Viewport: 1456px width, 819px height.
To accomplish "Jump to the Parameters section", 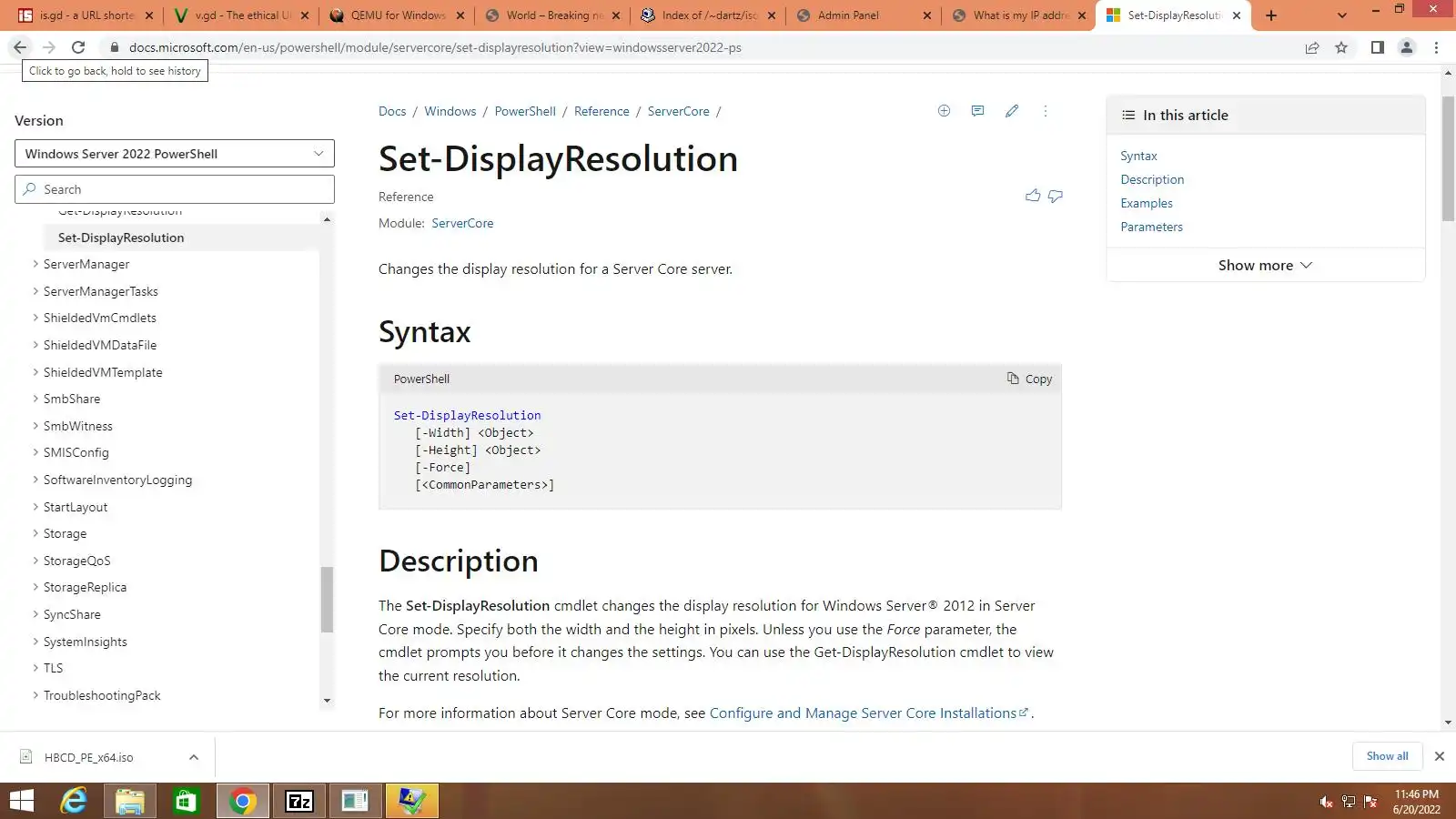I will coord(1151,227).
